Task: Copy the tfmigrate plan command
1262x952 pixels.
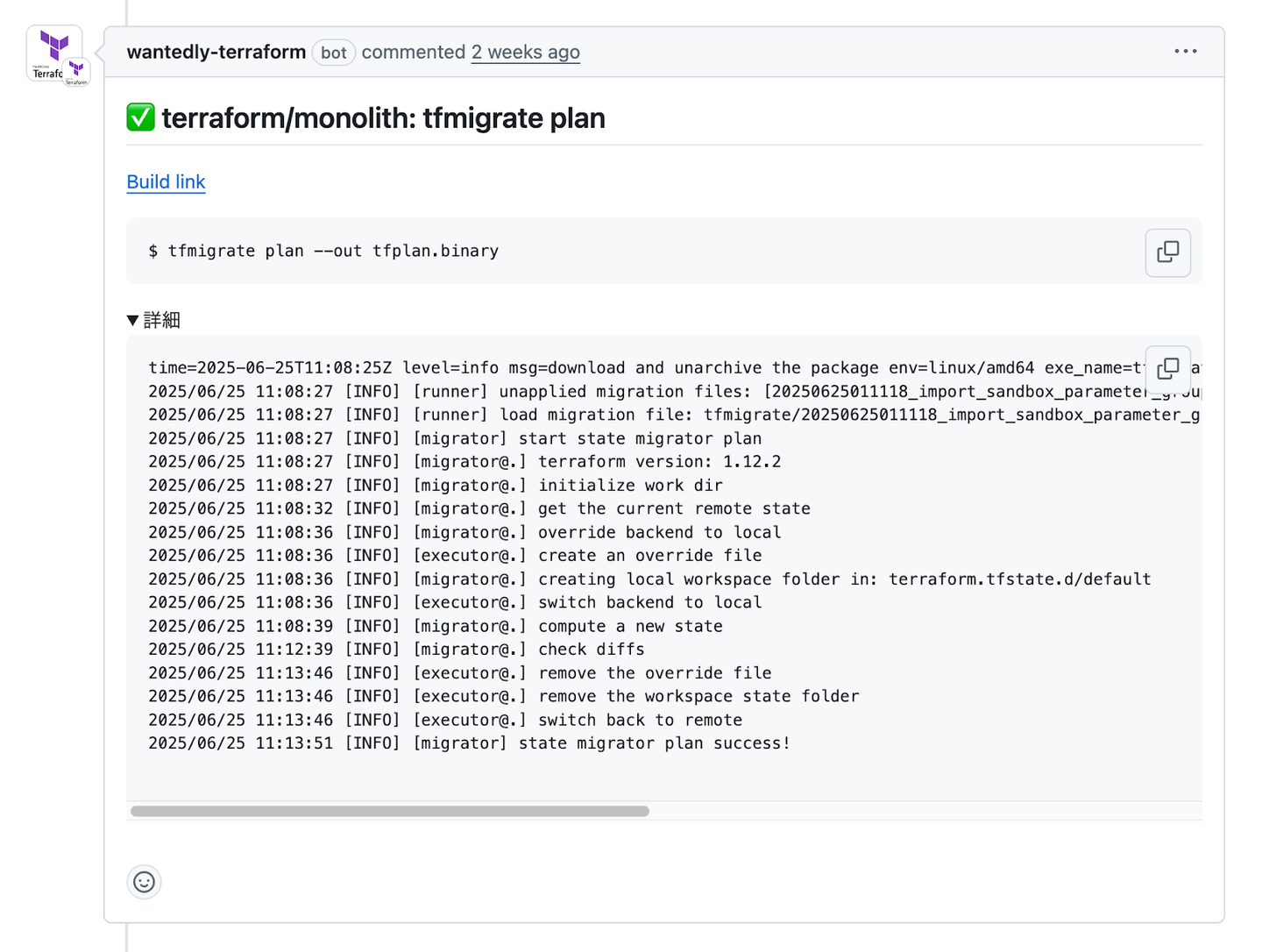Action: click(1167, 252)
